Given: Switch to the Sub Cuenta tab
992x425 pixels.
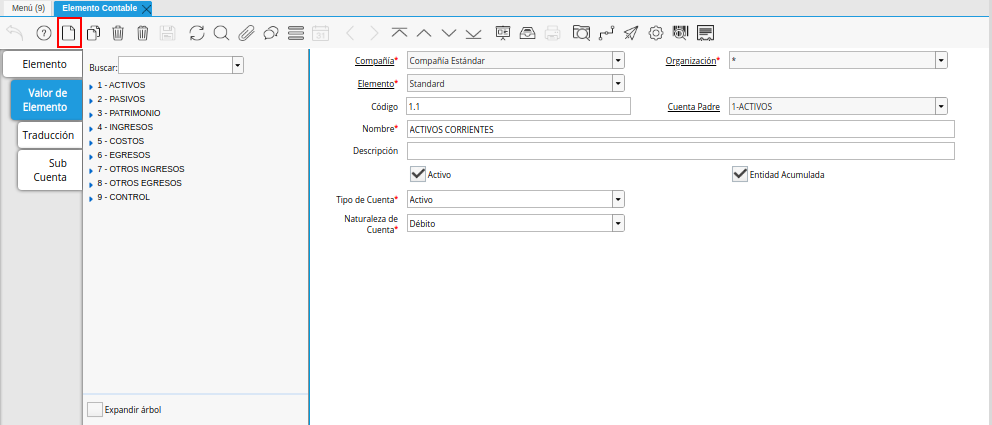Looking at the screenshot, I should point(49,170).
